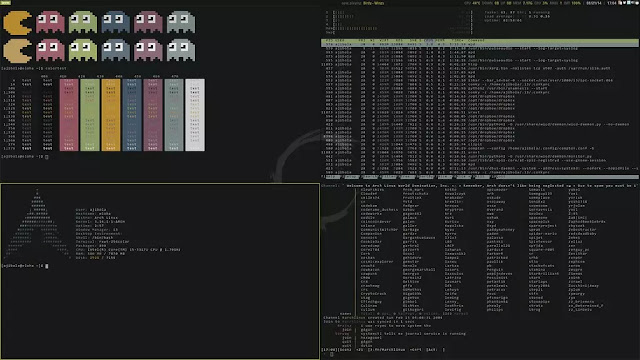Toggle htop Tree view with the F5 key
Viewport: 640px width, 360px height.
(x=408, y=177)
